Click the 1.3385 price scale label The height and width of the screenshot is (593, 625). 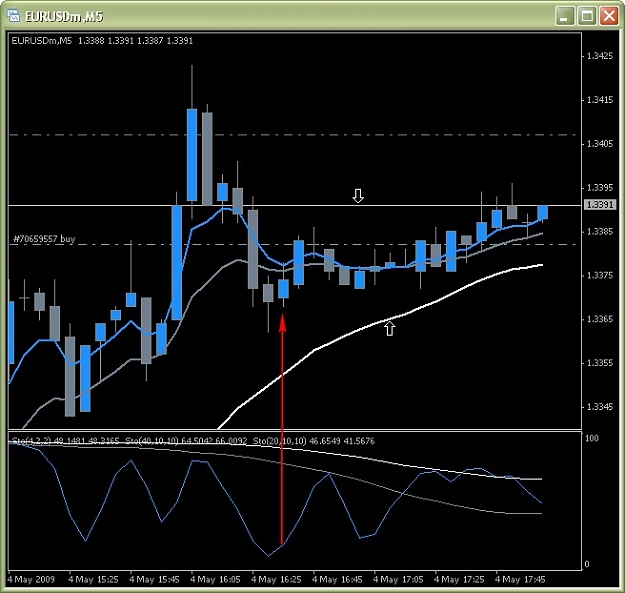(x=600, y=231)
